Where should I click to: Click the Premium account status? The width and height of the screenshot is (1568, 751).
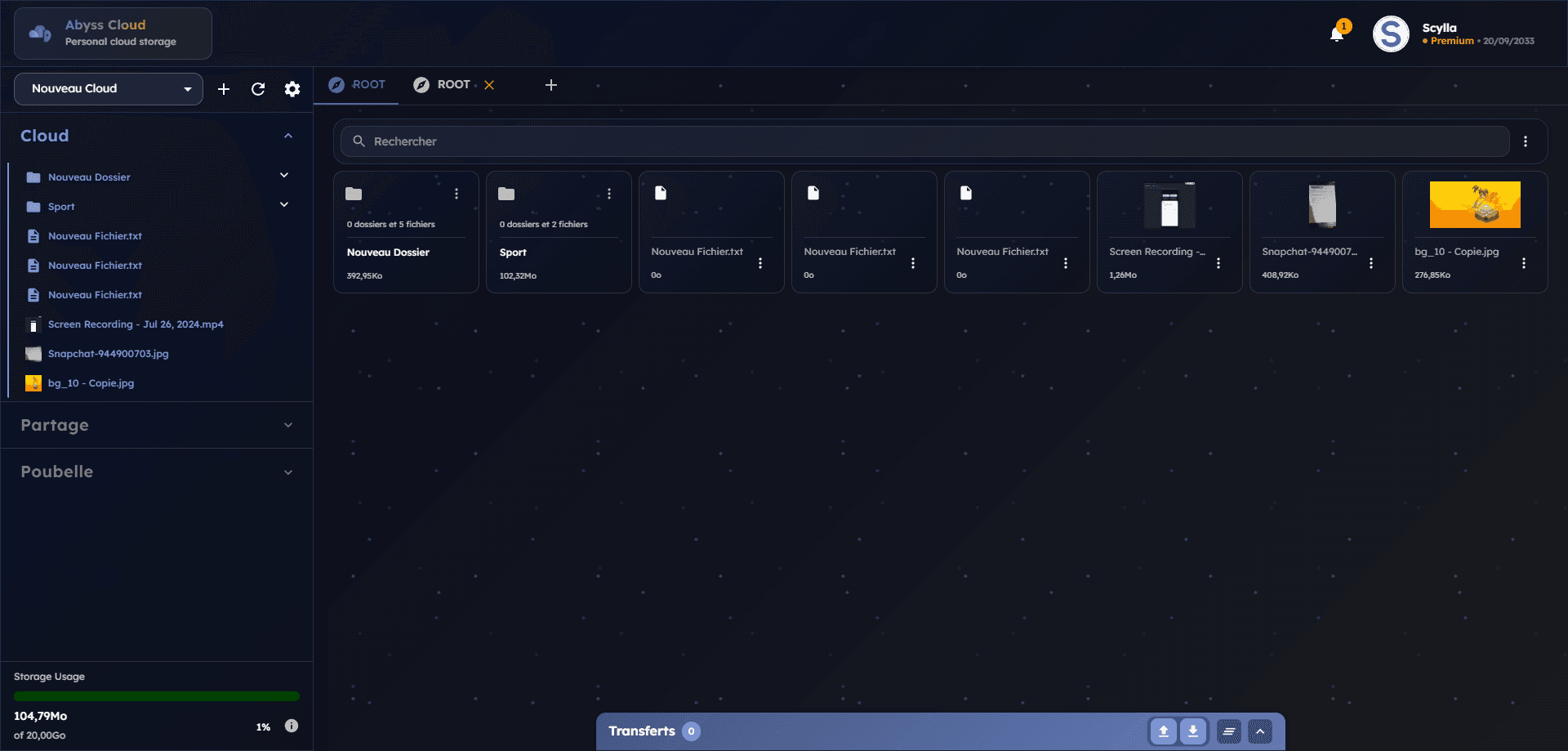click(1452, 41)
